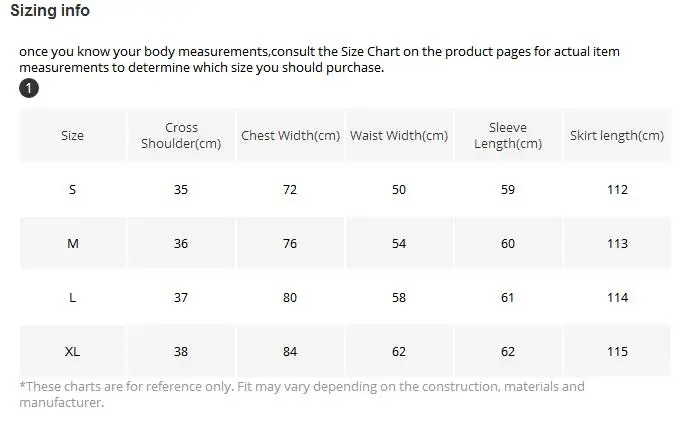The image size is (680, 423).
Task: Click the Waist Width(cm) header
Action: 399,135
